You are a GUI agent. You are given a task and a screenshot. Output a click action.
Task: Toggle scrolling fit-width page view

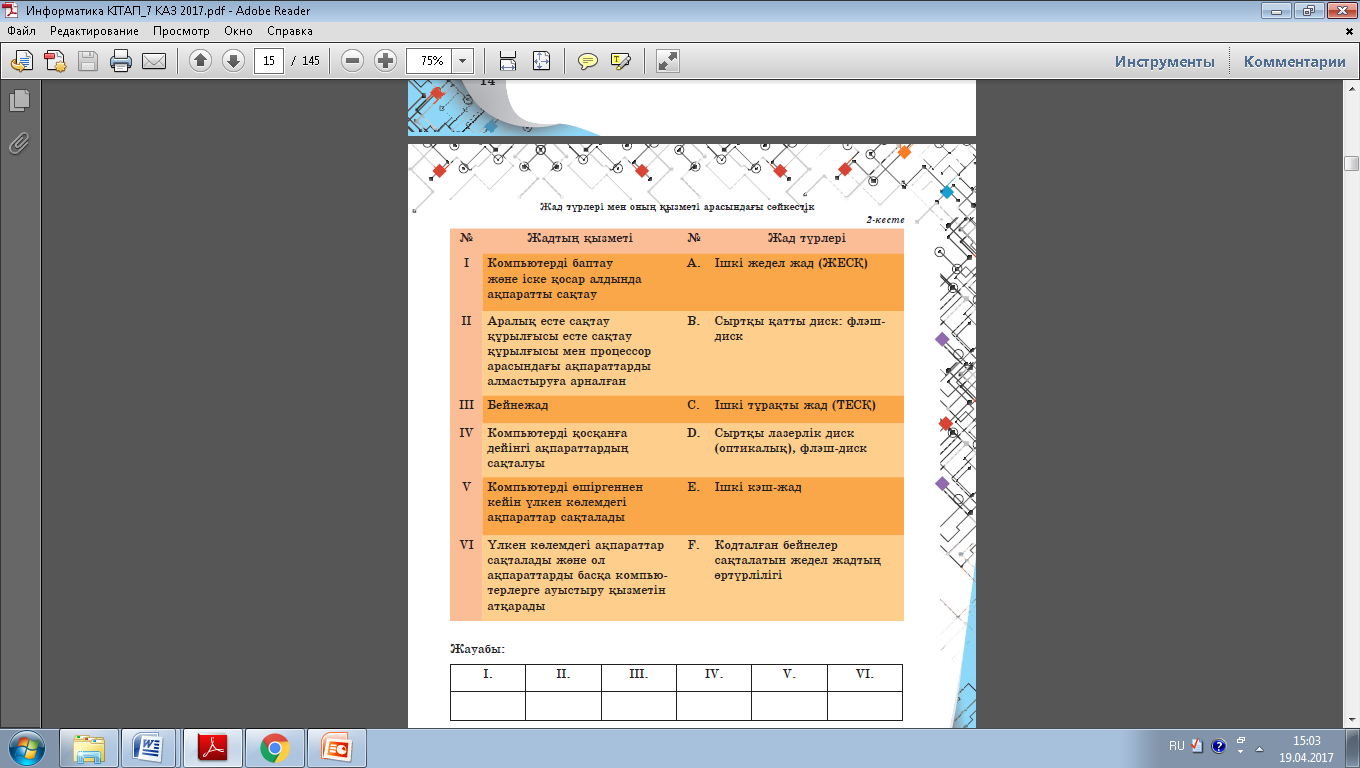coord(508,61)
